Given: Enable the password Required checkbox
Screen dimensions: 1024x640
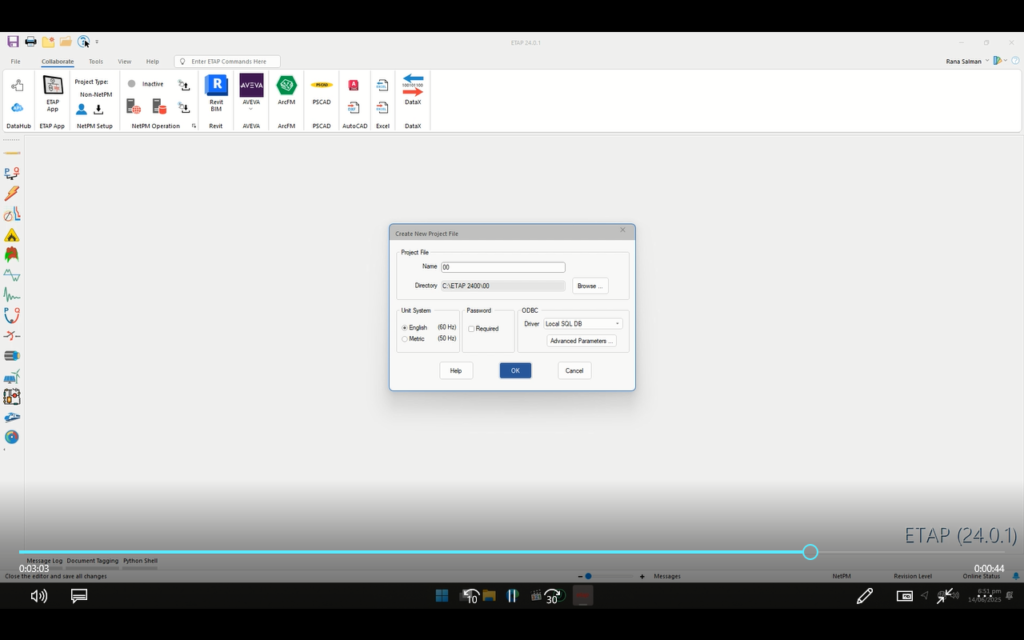Looking at the screenshot, I should click(x=472, y=329).
